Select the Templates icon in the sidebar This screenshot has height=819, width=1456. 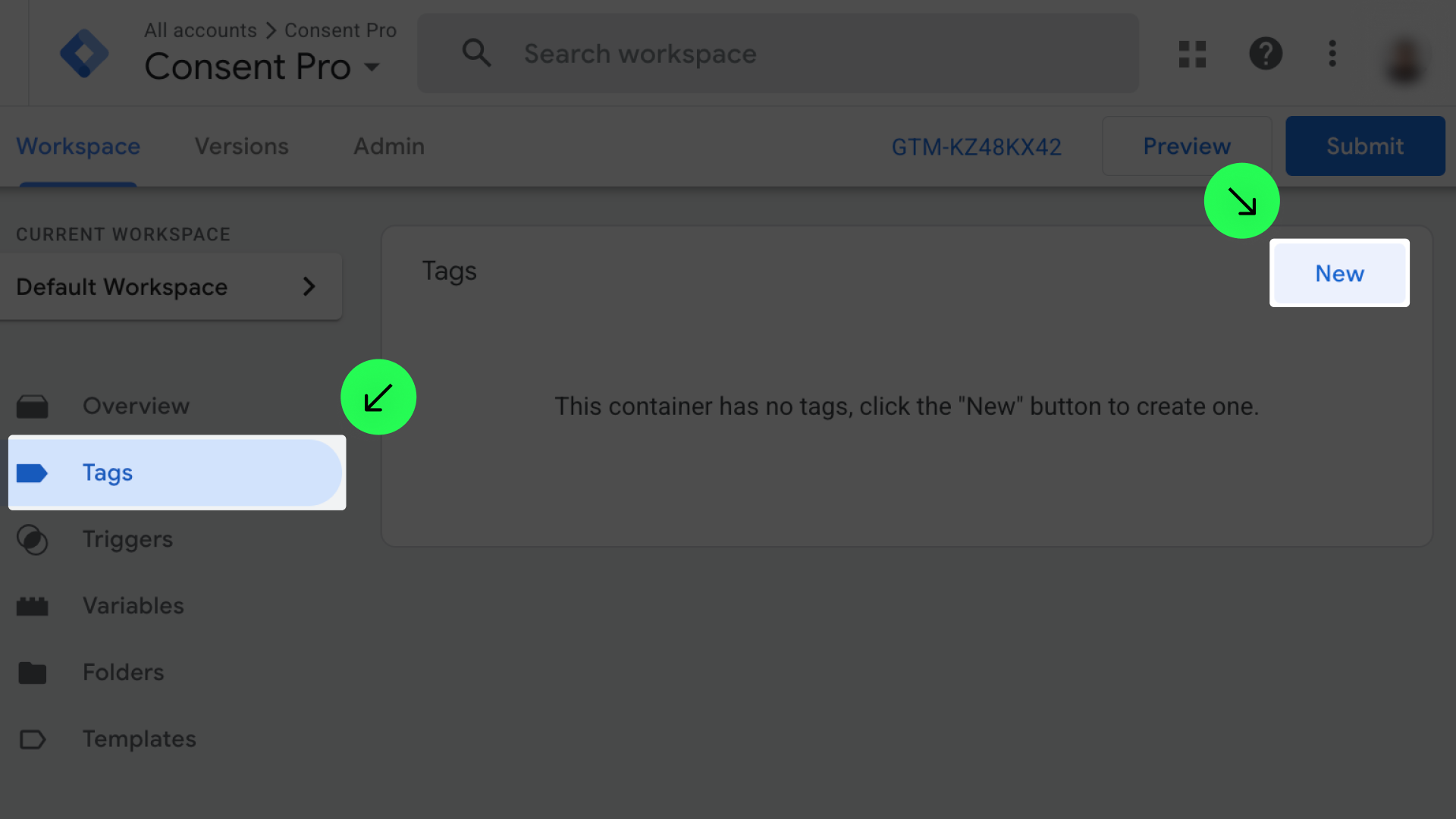coord(33,739)
